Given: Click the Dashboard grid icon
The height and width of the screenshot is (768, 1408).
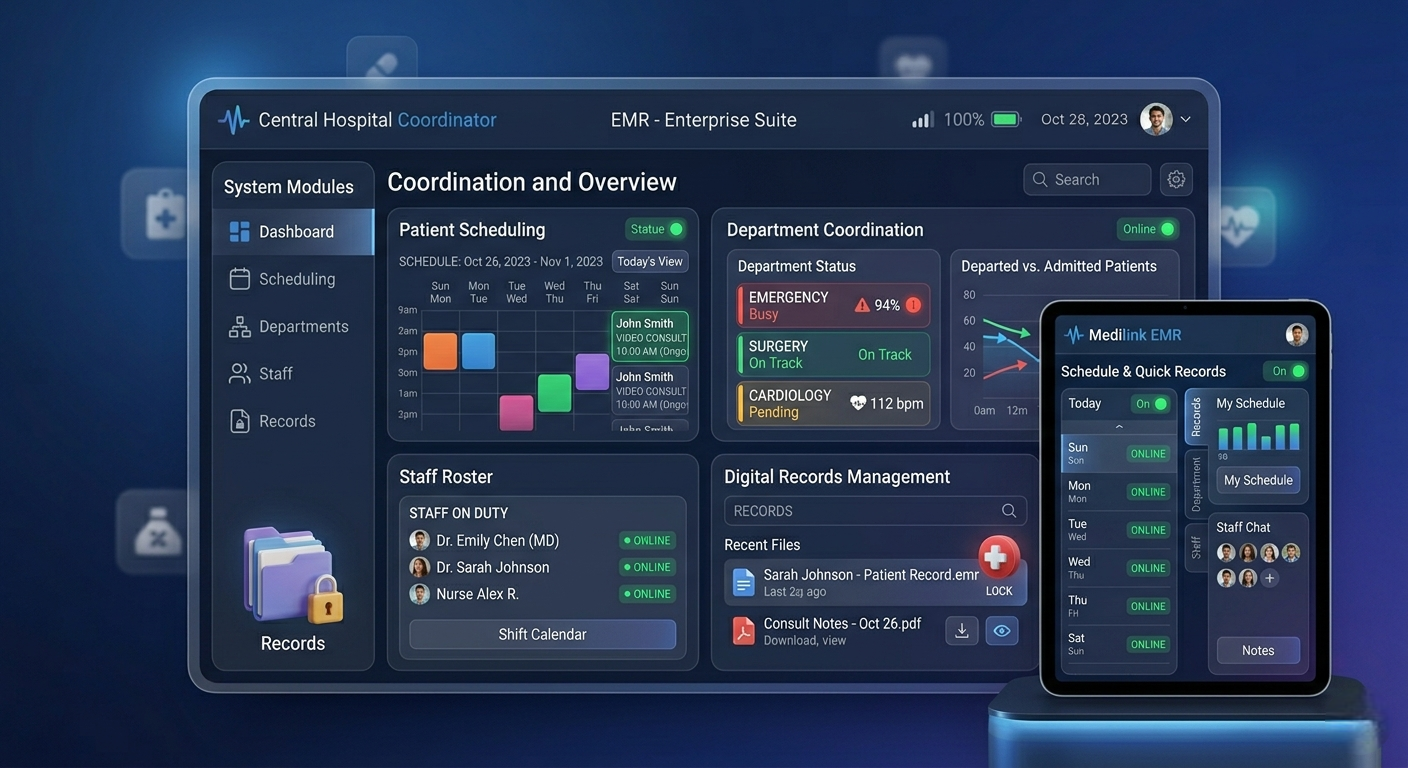Looking at the screenshot, I should pyautogui.click(x=240, y=232).
